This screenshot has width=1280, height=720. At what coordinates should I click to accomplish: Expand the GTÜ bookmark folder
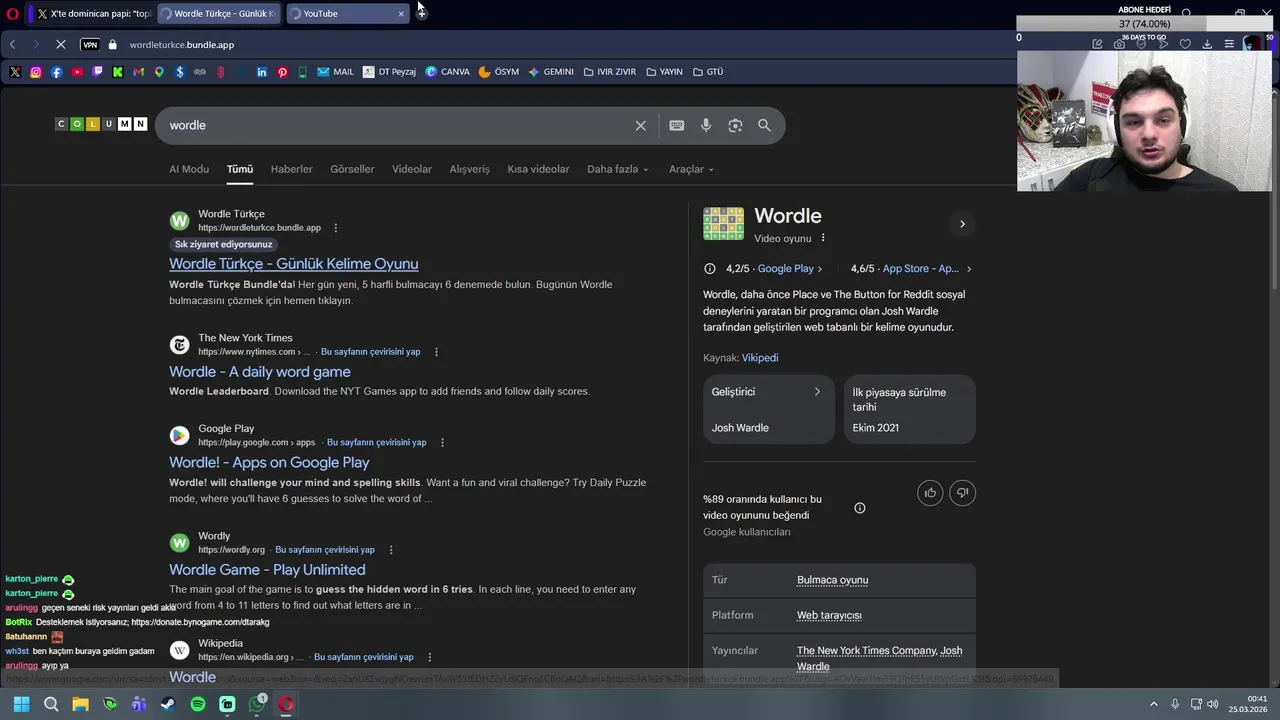coord(708,72)
